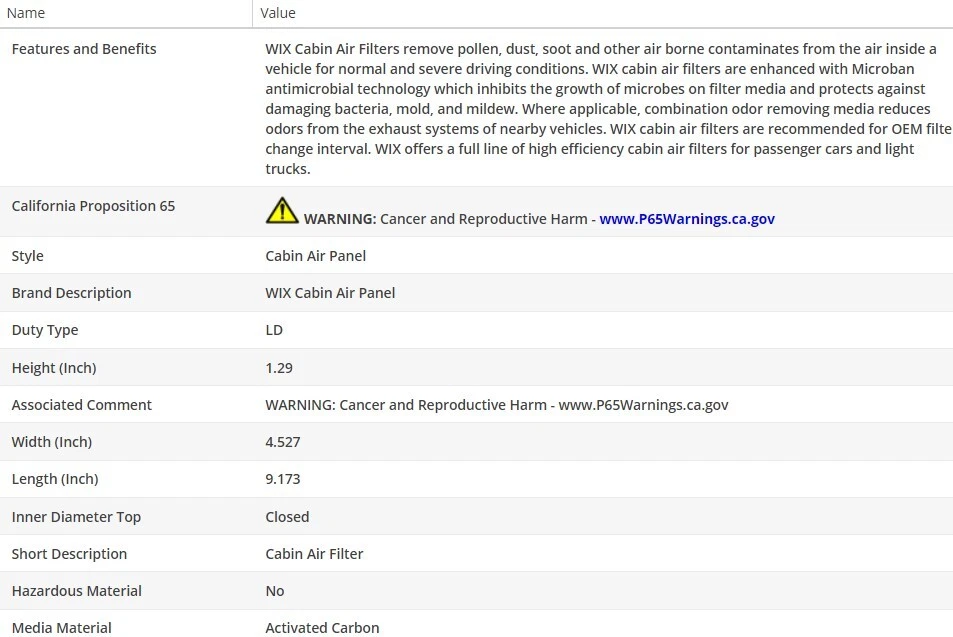This screenshot has width=953, height=637.
Task: Click the Style row label
Action: [28, 256]
